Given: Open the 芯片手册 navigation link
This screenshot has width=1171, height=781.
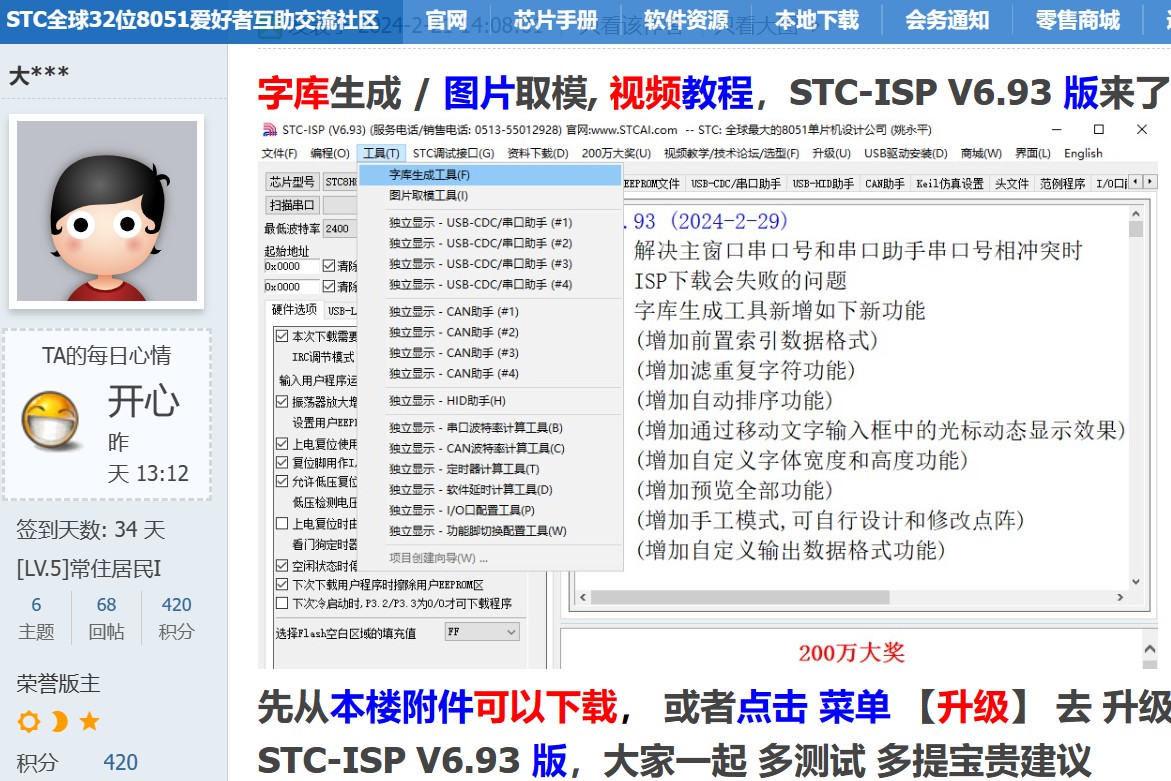Looking at the screenshot, I should [x=556, y=20].
